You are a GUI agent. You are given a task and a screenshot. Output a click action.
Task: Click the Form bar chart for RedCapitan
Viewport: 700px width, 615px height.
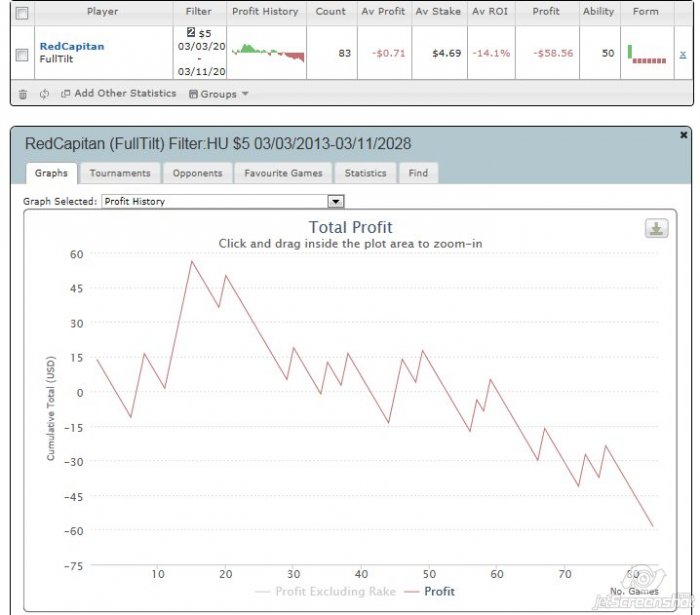tap(647, 52)
